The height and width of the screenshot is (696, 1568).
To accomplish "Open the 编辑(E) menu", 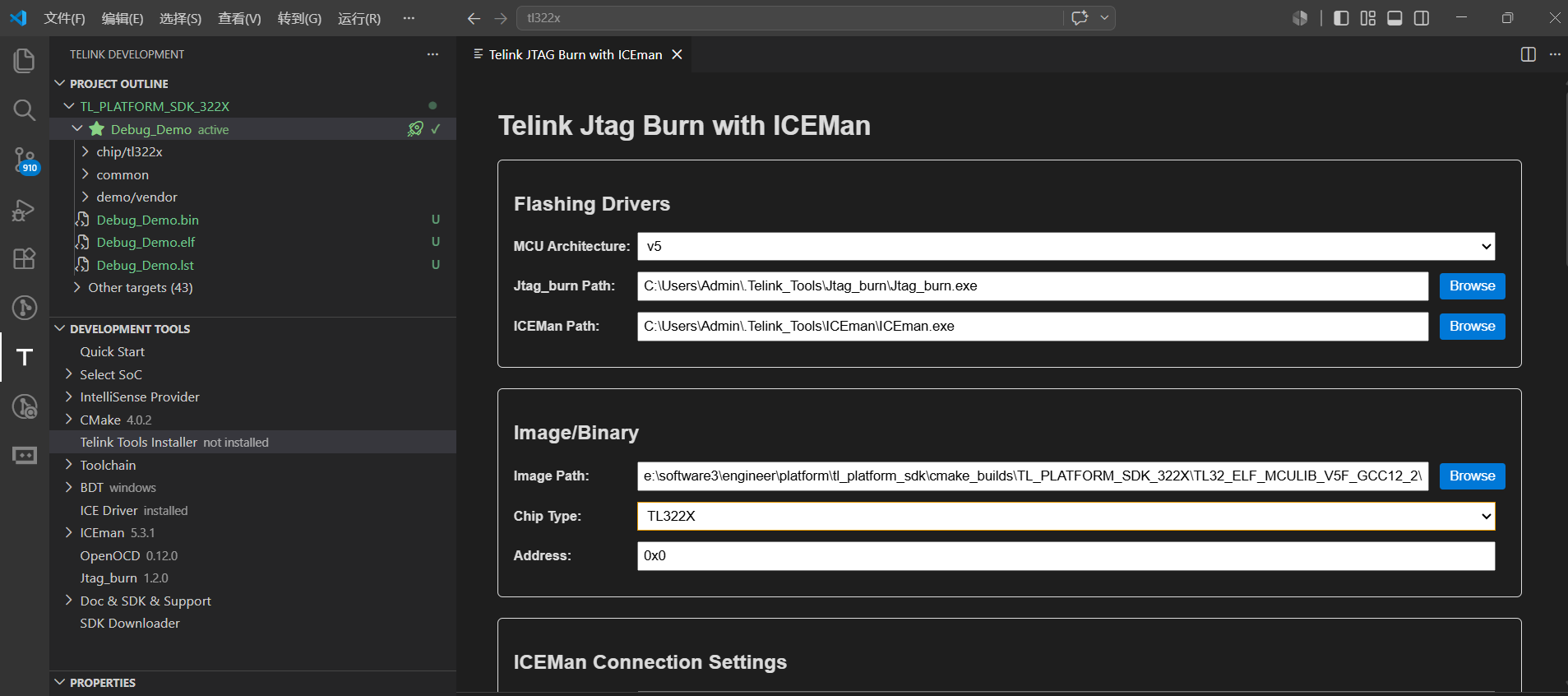I will (x=123, y=18).
